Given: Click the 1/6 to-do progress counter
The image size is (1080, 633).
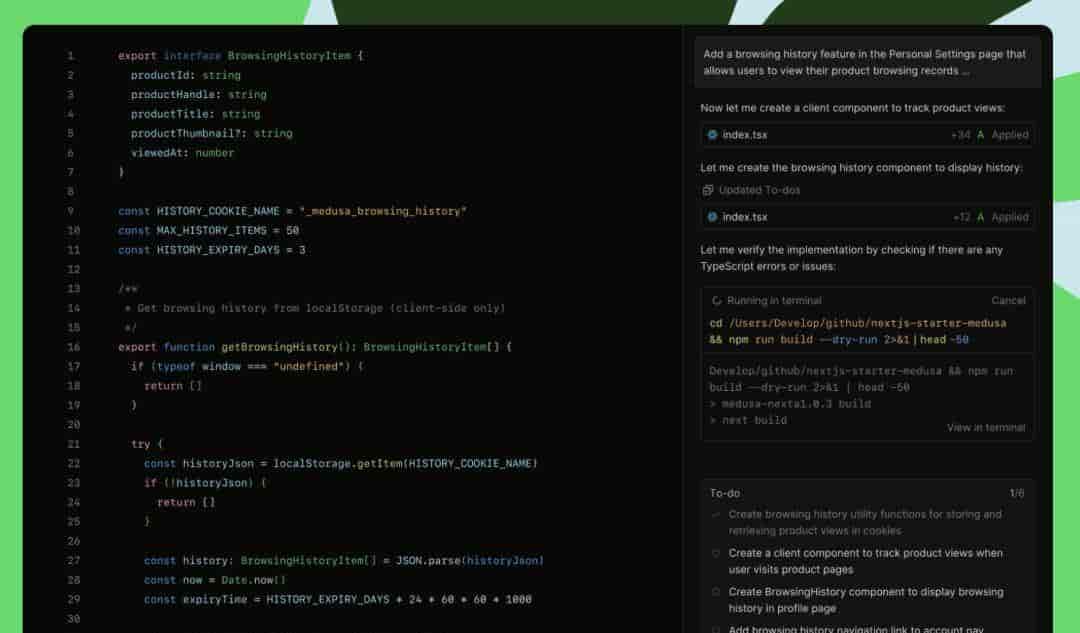Looking at the screenshot, I should coord(1017,493).
